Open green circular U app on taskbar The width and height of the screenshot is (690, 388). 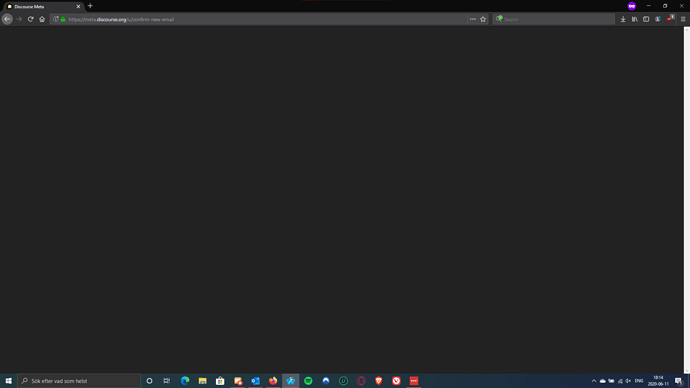tap(343, 381)
